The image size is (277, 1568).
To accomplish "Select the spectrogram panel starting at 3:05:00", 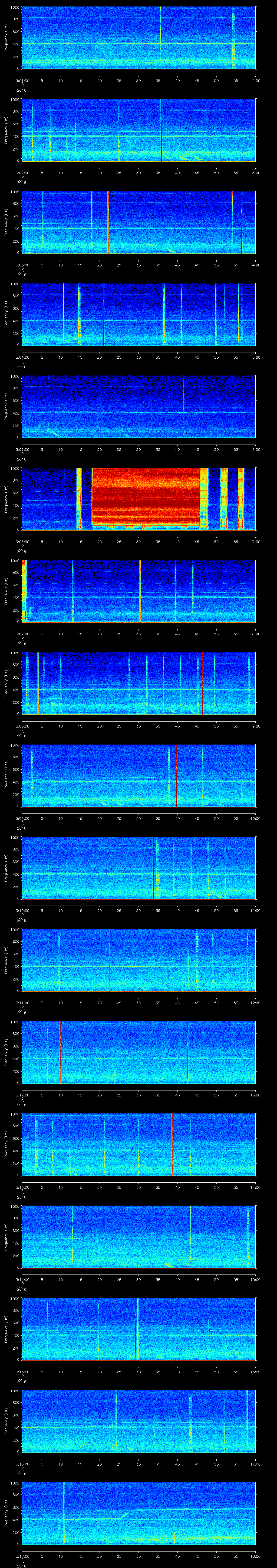I will [x=138, y=407].
